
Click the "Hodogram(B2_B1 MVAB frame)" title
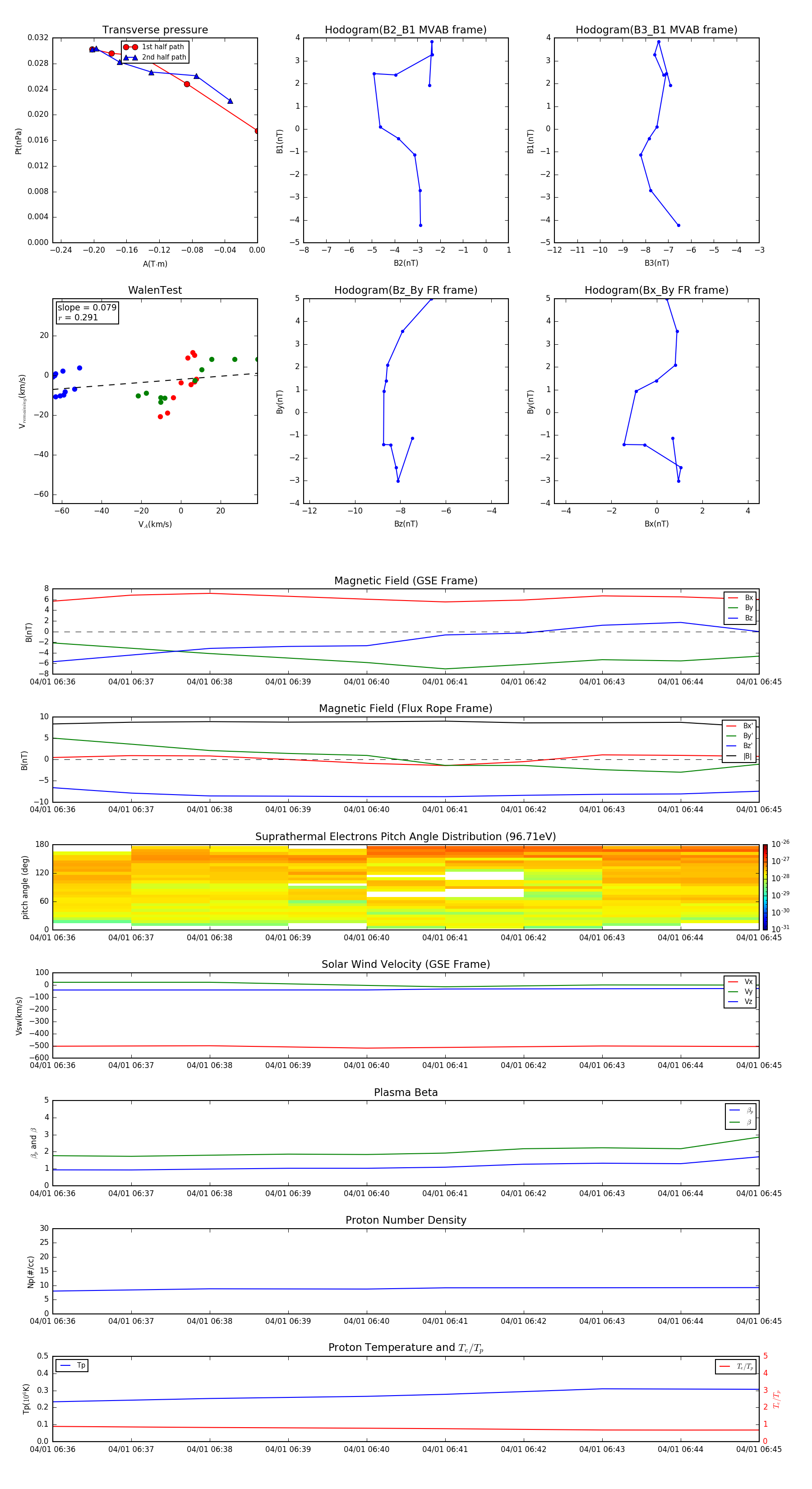click(x=406, y=30)
